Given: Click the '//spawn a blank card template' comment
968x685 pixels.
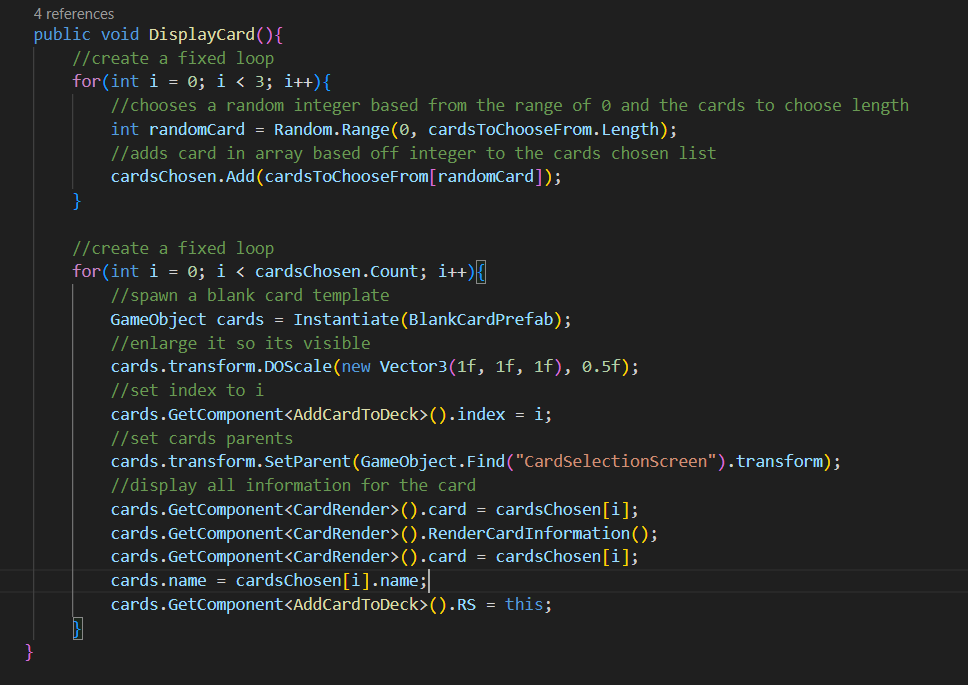Looking at the screenshot, I should point(250,296).
